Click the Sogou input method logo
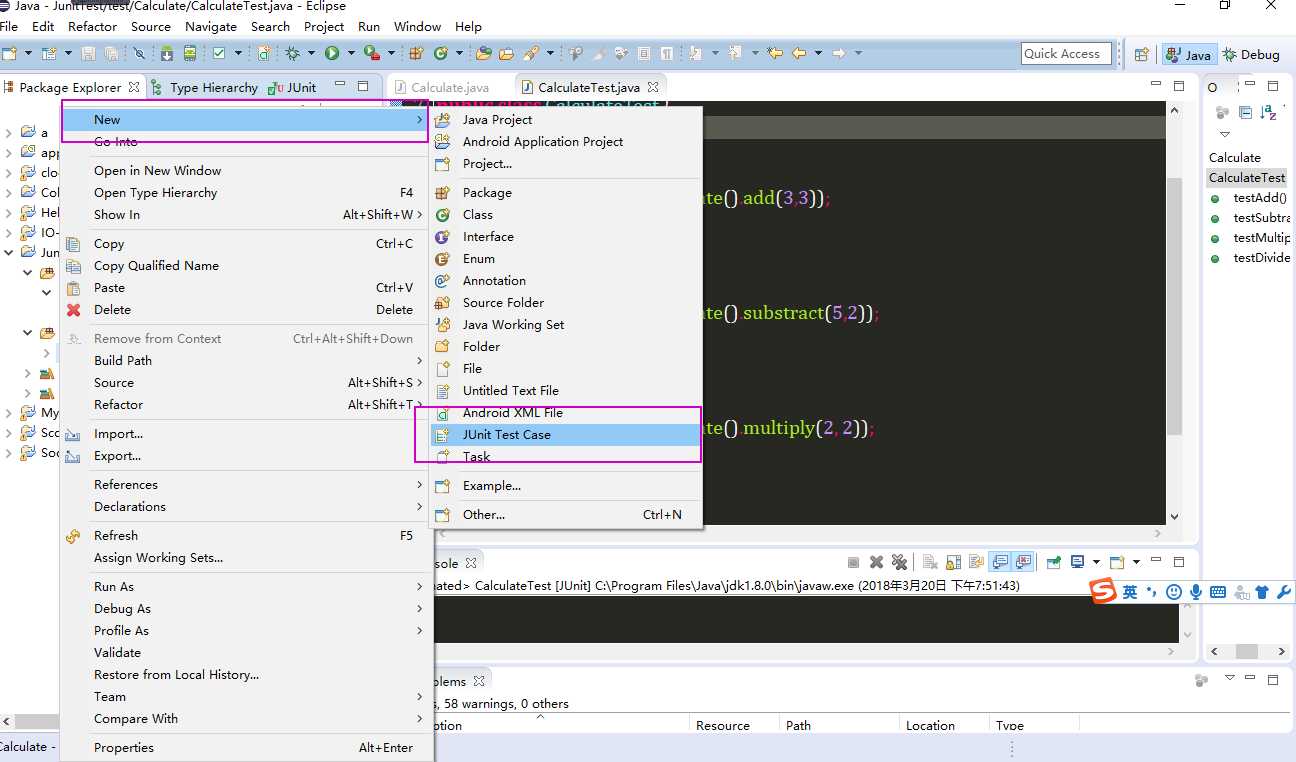Screen dimensions: 1296x762 [1103, 591]
